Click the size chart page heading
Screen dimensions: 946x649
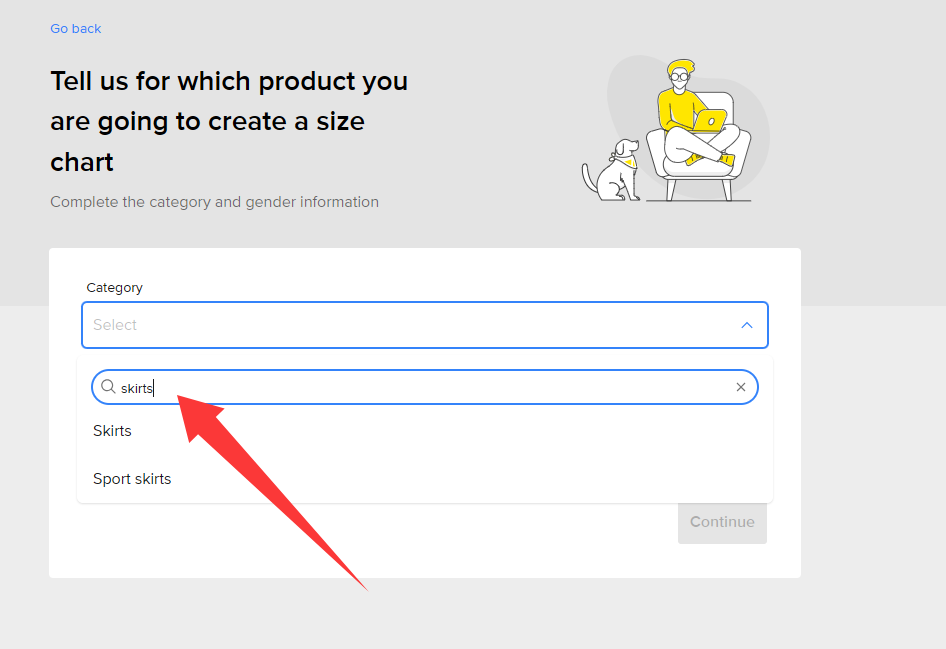coord(229,121)
